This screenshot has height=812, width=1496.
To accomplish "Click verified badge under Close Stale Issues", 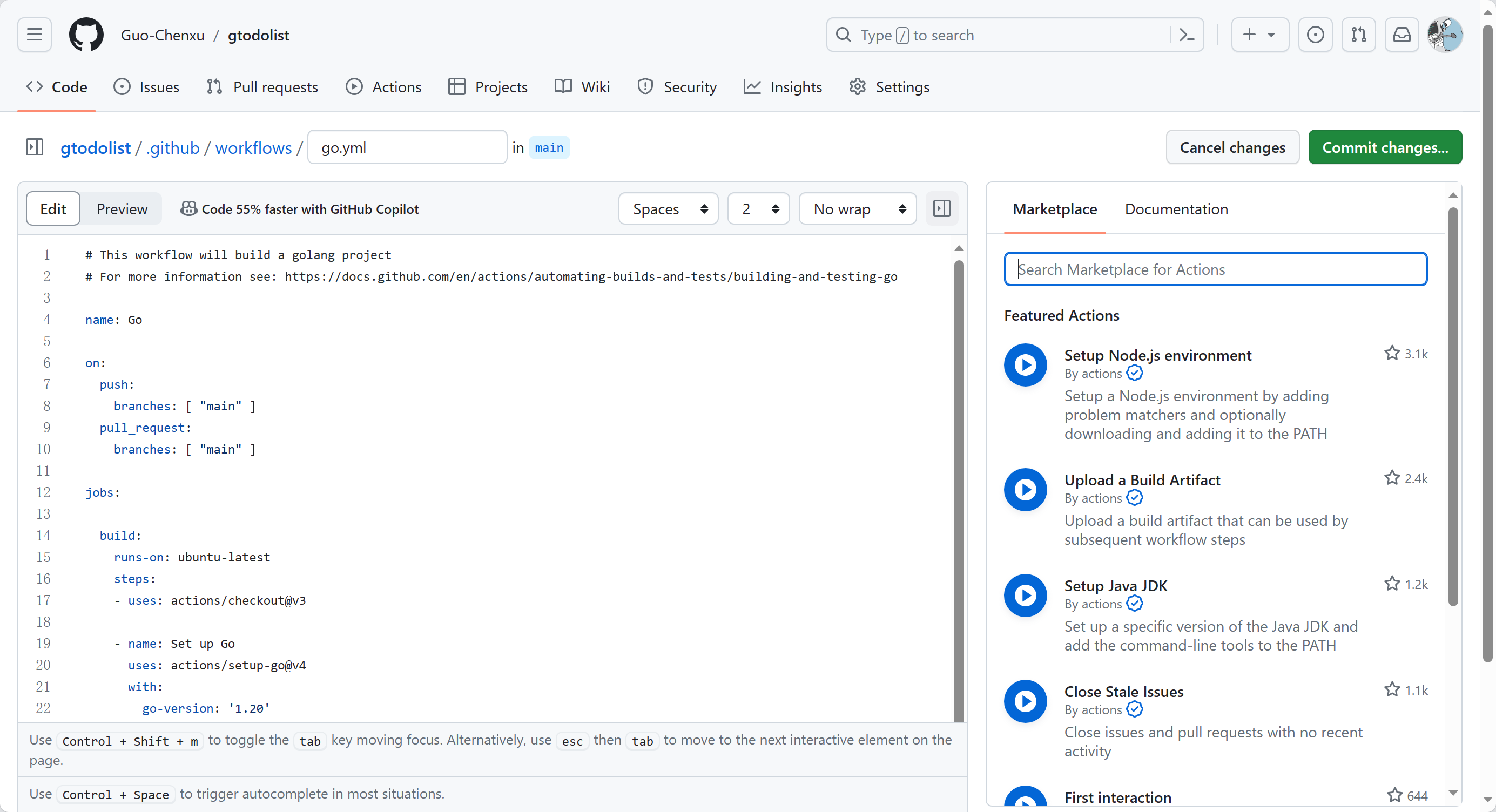I will tap(1135, 709).
